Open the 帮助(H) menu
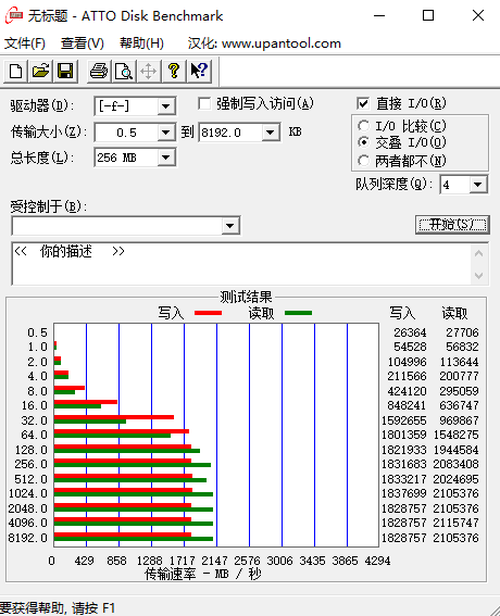 pos(142,43)
